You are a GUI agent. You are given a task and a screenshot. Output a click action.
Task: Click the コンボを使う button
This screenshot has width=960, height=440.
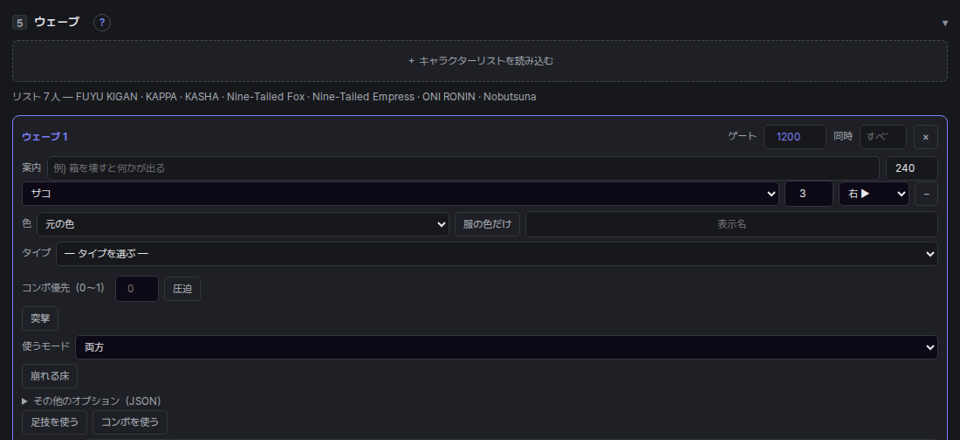pyautogui.click(x=130, y=422)
